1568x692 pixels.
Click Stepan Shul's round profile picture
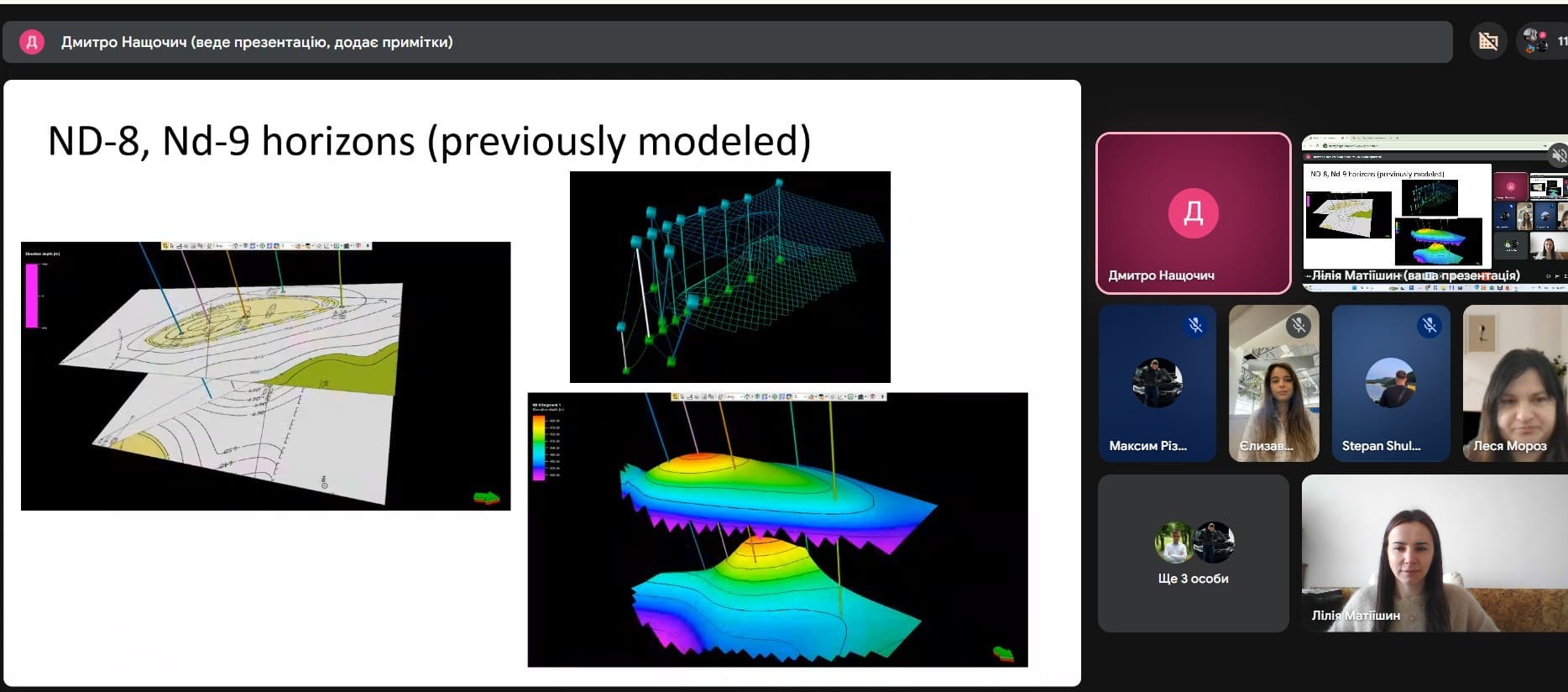coord(1390,383)
